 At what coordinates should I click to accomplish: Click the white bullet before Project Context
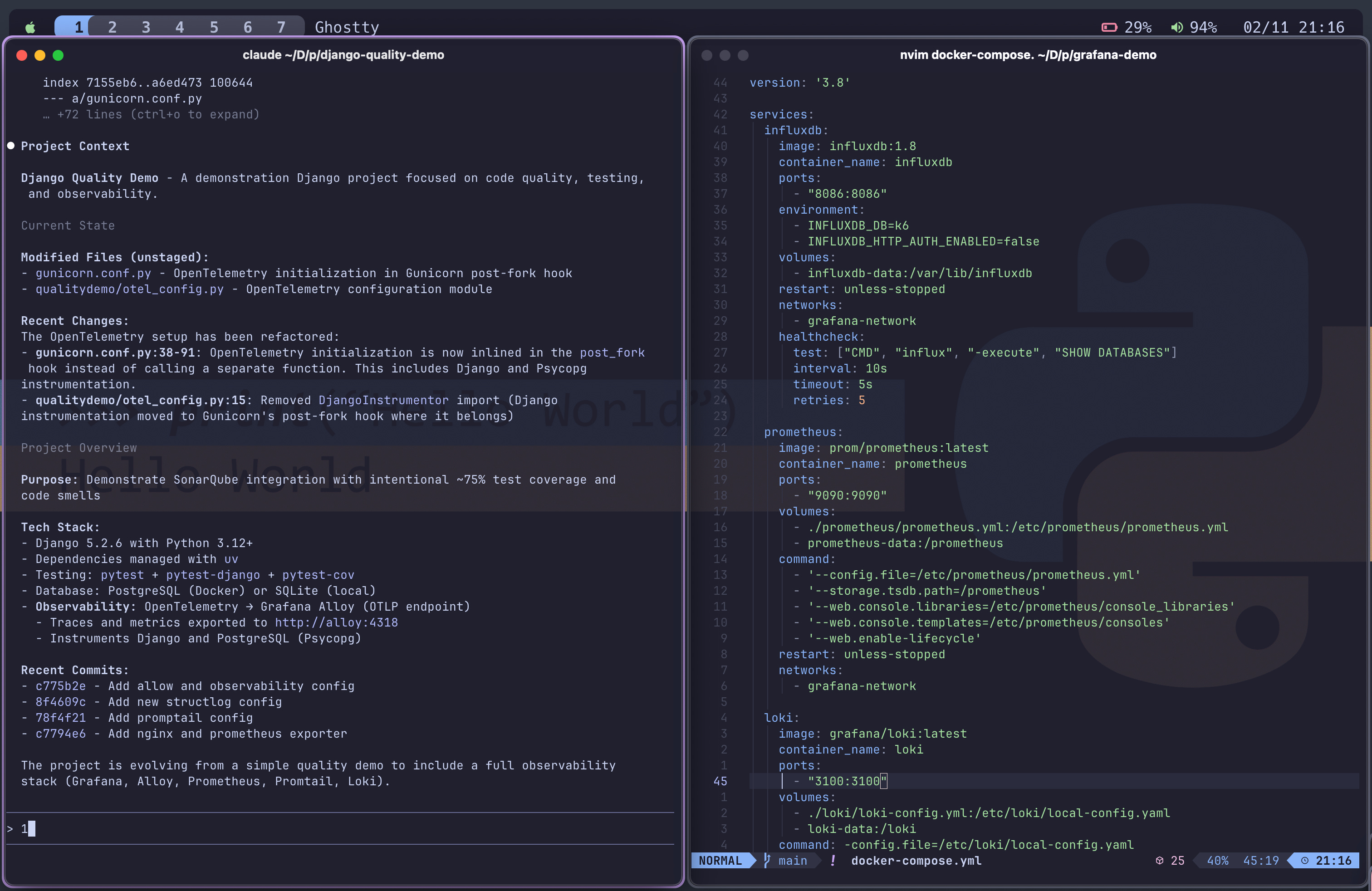[x=10, y=146]
